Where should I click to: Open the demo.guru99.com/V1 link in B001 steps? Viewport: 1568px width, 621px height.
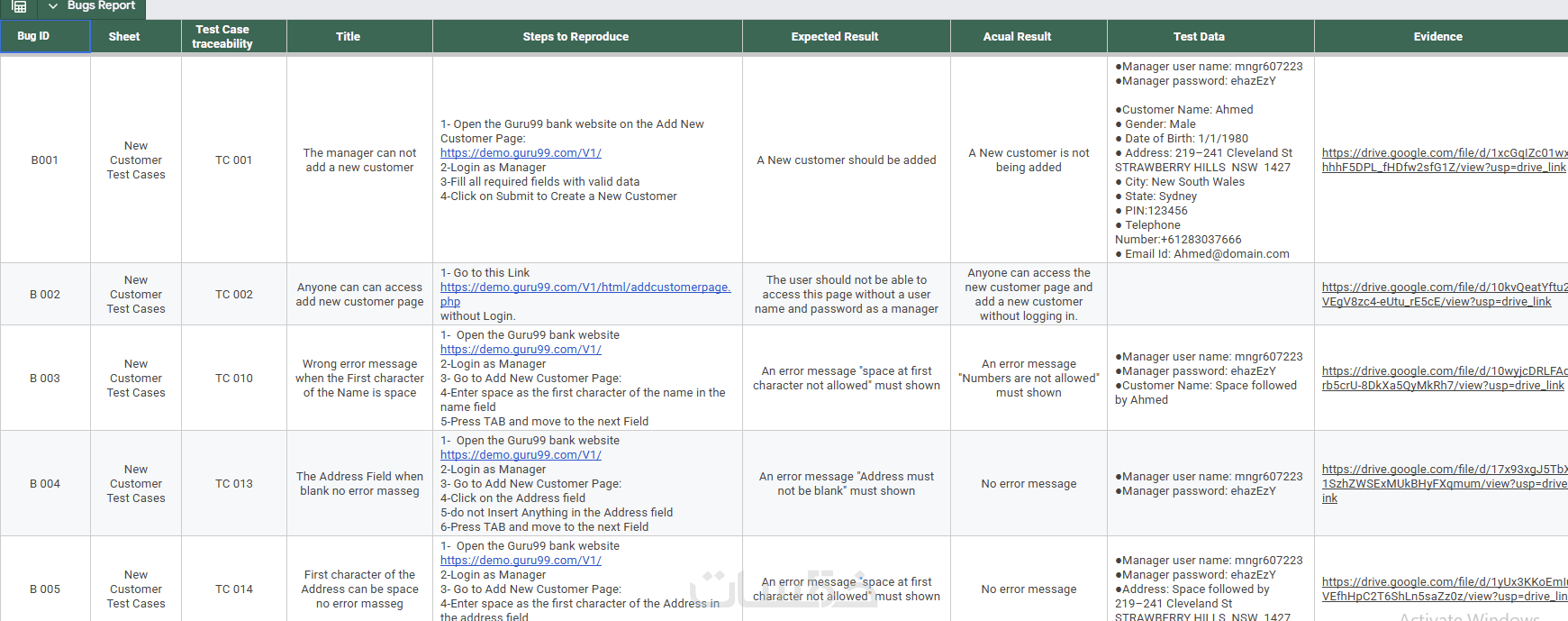tap(521, 153)
